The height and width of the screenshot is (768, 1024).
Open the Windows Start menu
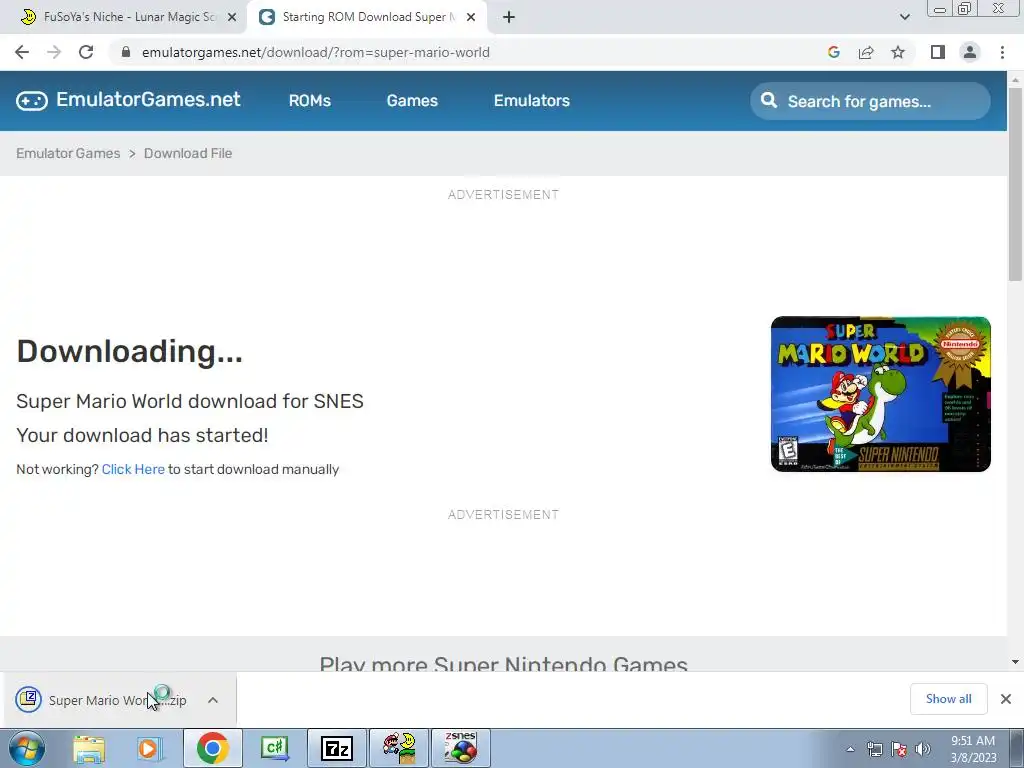tap(27, 748)
